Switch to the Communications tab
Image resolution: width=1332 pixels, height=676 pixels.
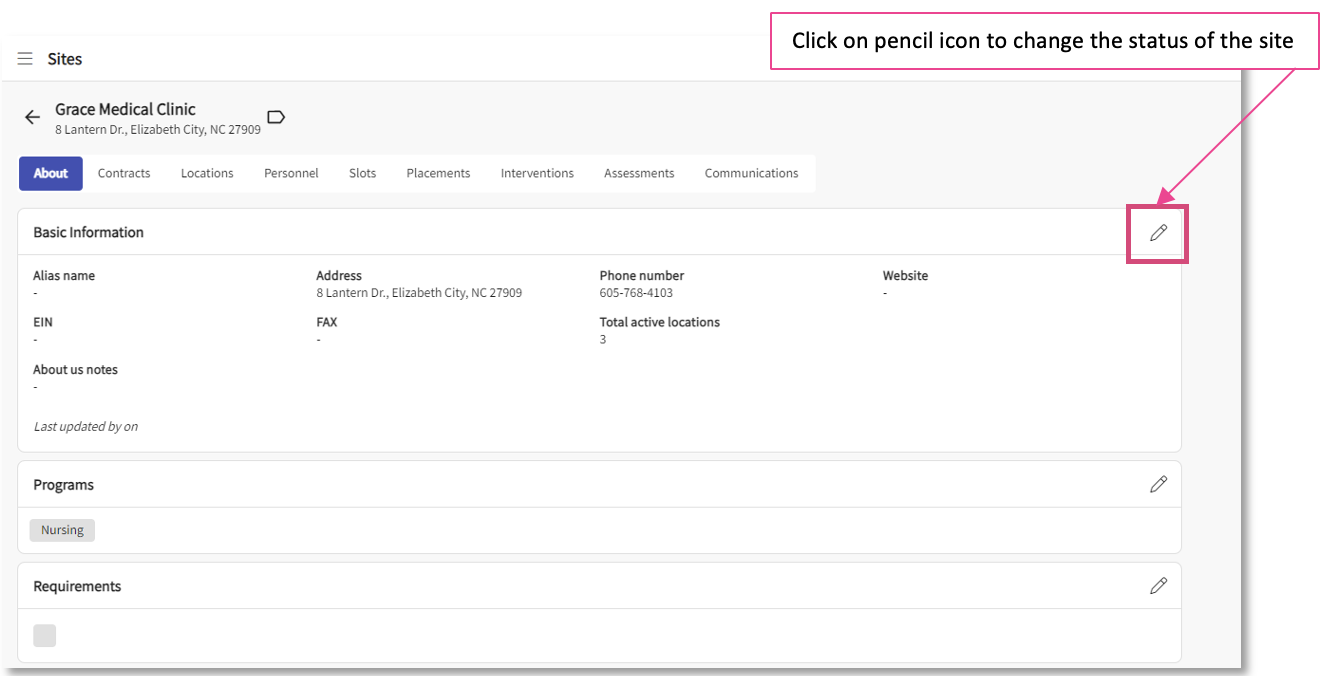[751, 173]
